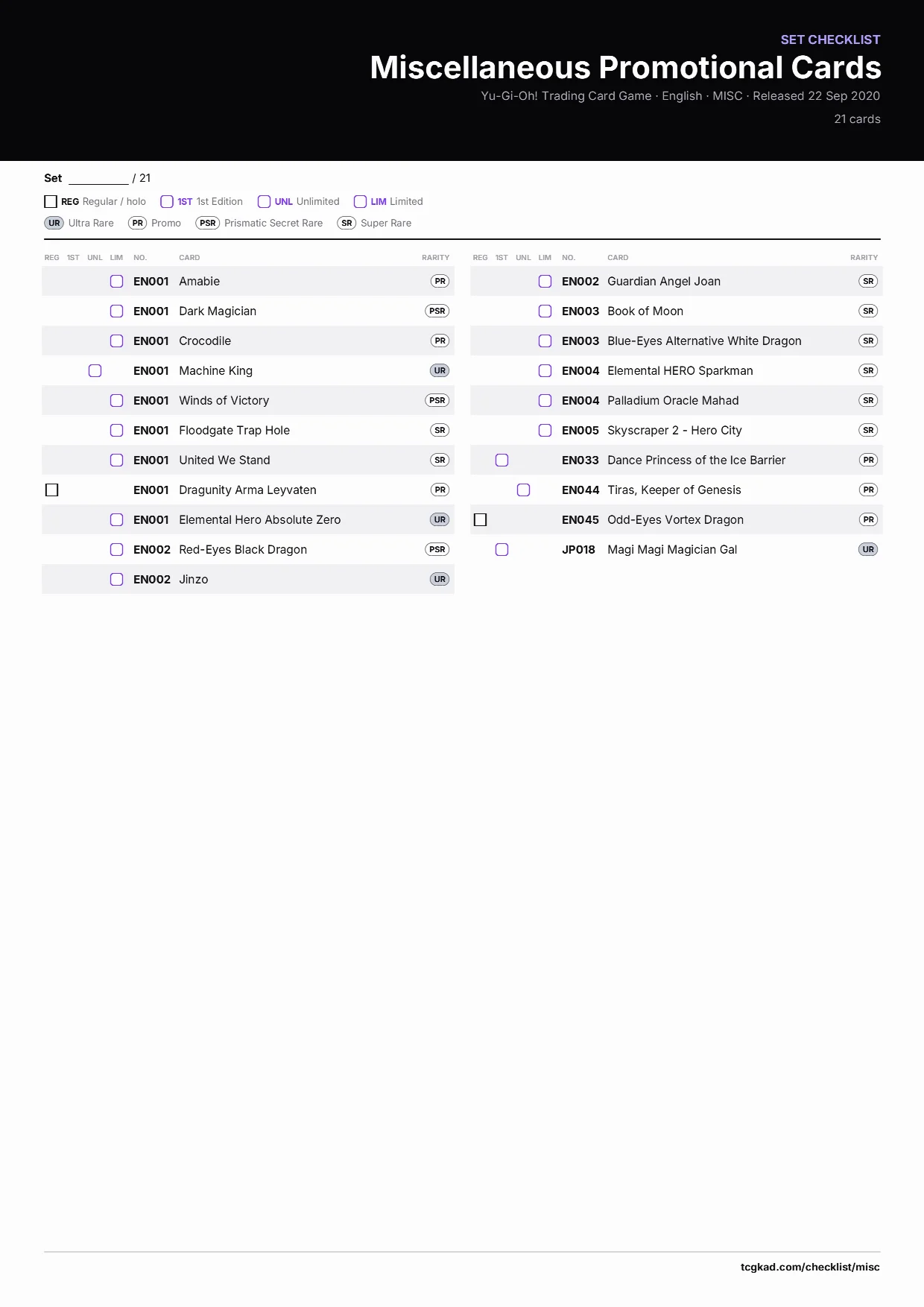
Task: Click the SR badge for Guardian Angel Joan
Action: (868, 281)
